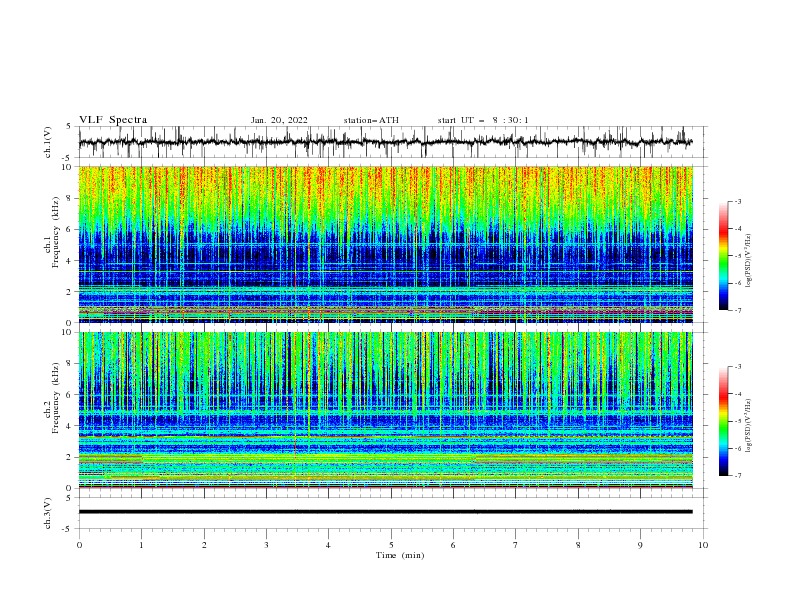This screenshot has width=792, height=612.
Task: Click the "6" kHz tick of ch.1 spectrogram
Action: 70,229
